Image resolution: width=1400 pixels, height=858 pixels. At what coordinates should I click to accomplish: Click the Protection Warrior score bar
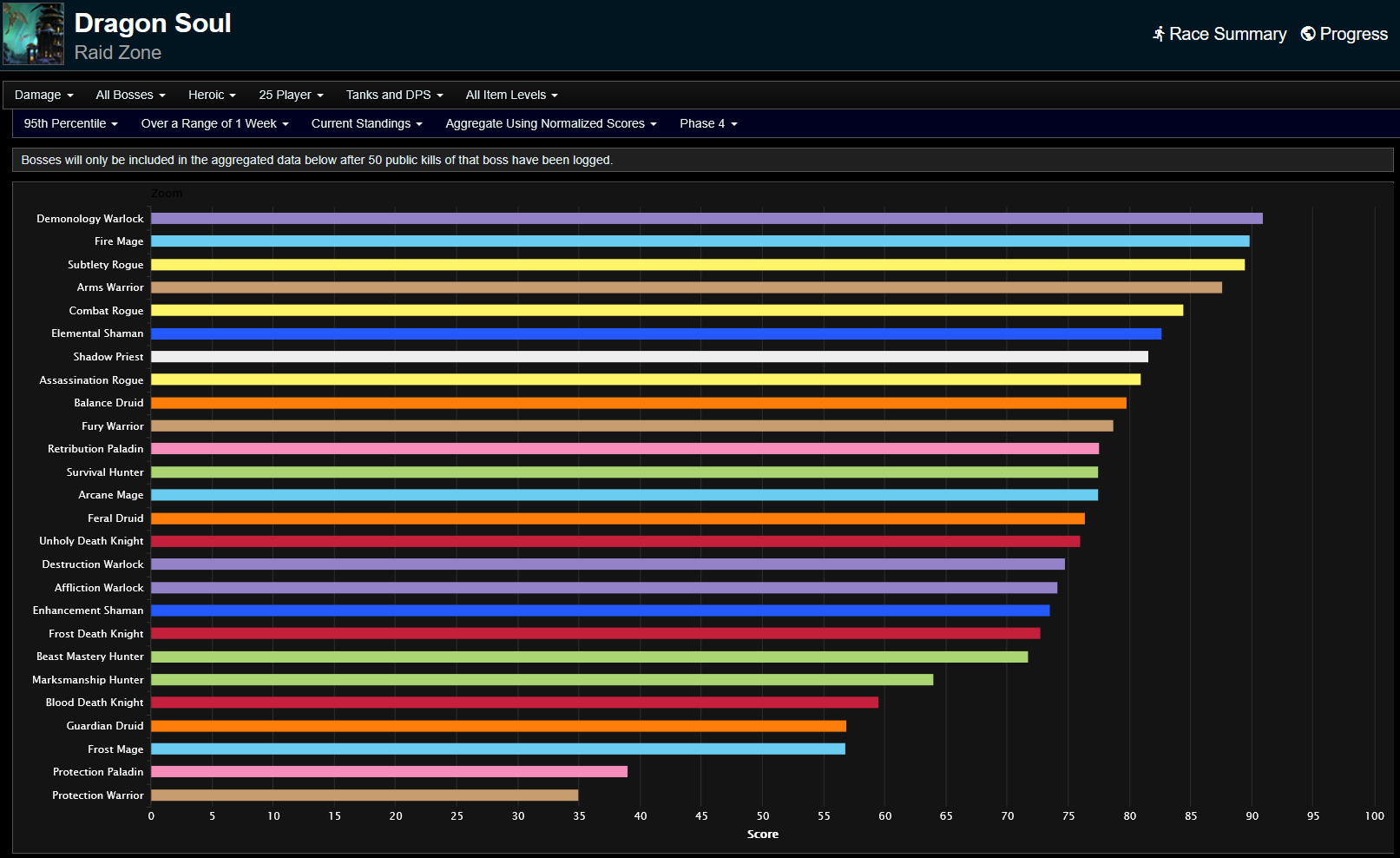[365, 795]
